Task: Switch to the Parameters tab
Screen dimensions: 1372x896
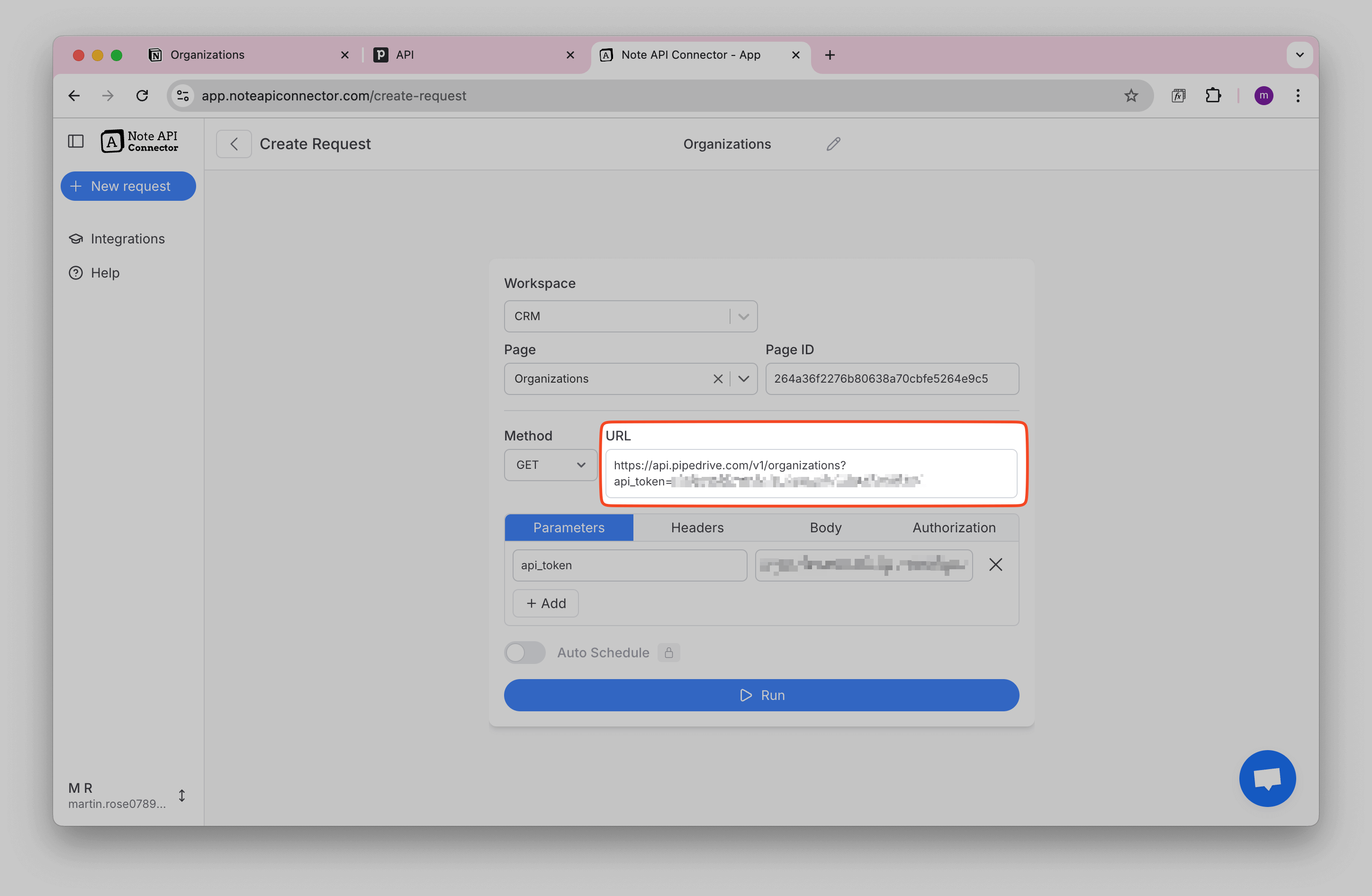Action: pyautogui.click(x=569, y=527)
